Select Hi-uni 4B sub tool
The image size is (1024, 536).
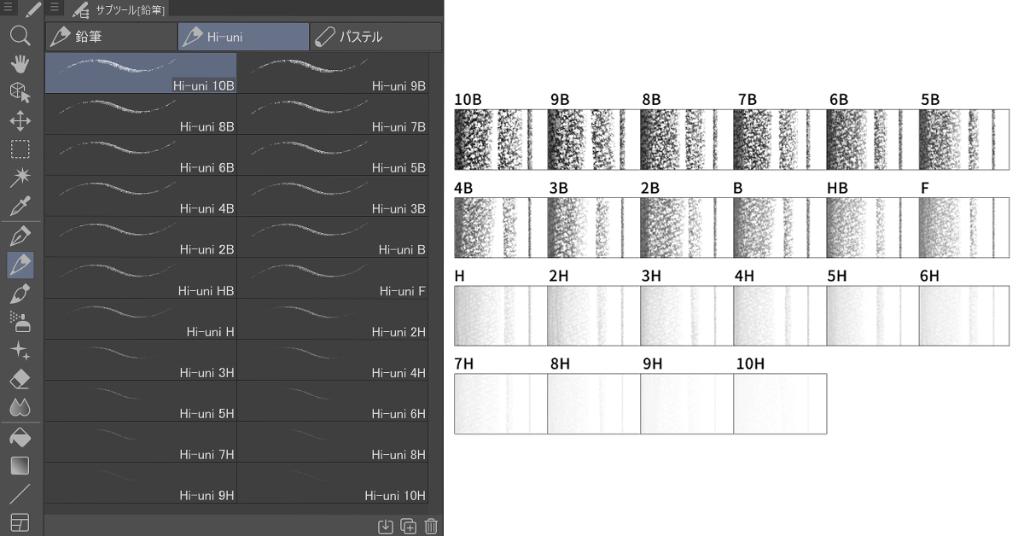point(140,197)
